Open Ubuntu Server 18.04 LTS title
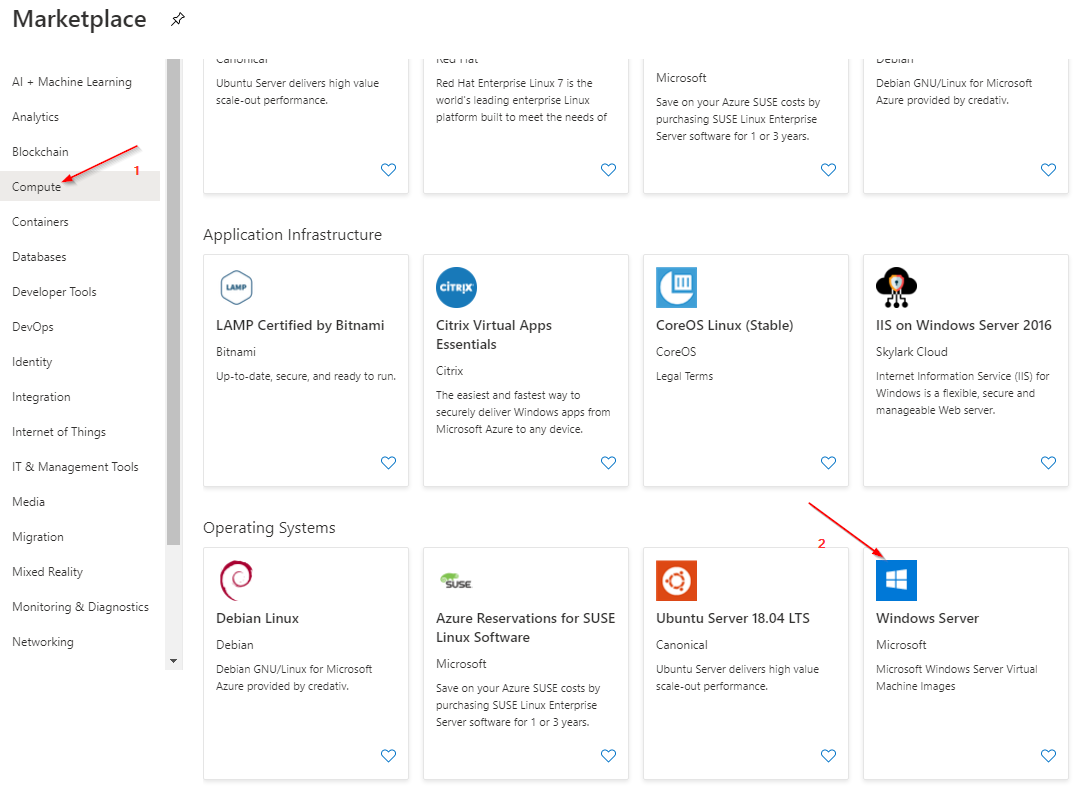The height and width of the screenshot is (797, 1077). [733, 618]
